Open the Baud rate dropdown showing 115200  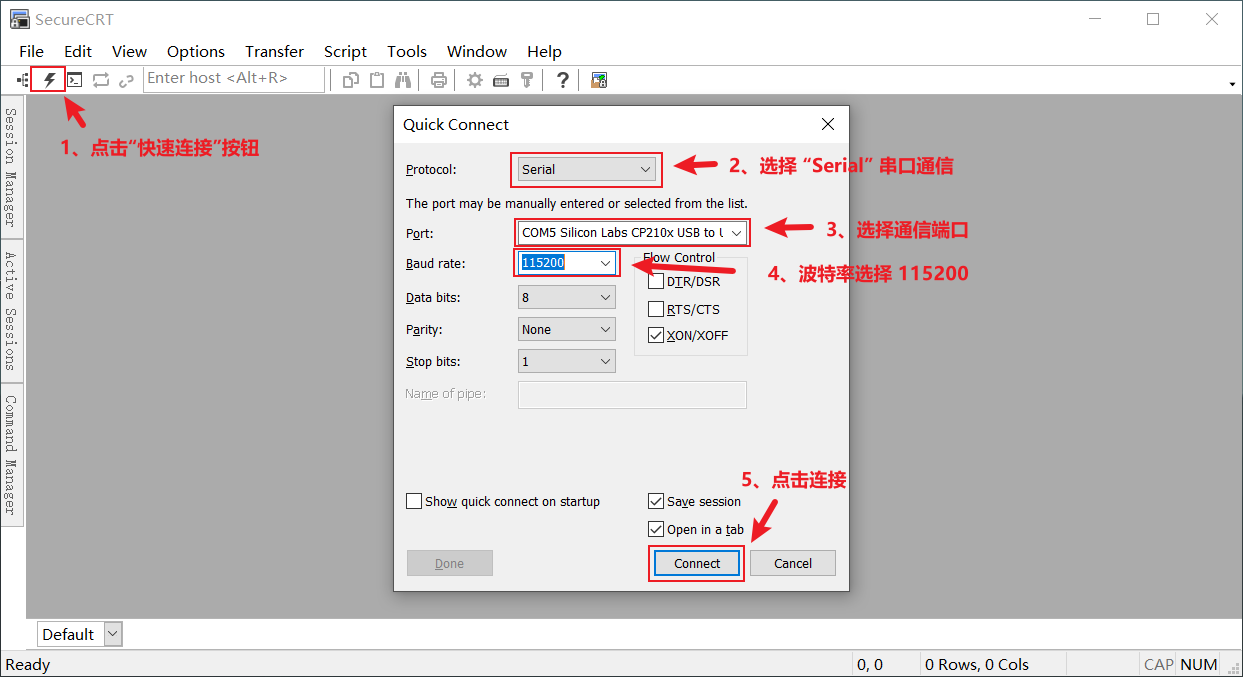pyautogui.click(x=567, y=262)
